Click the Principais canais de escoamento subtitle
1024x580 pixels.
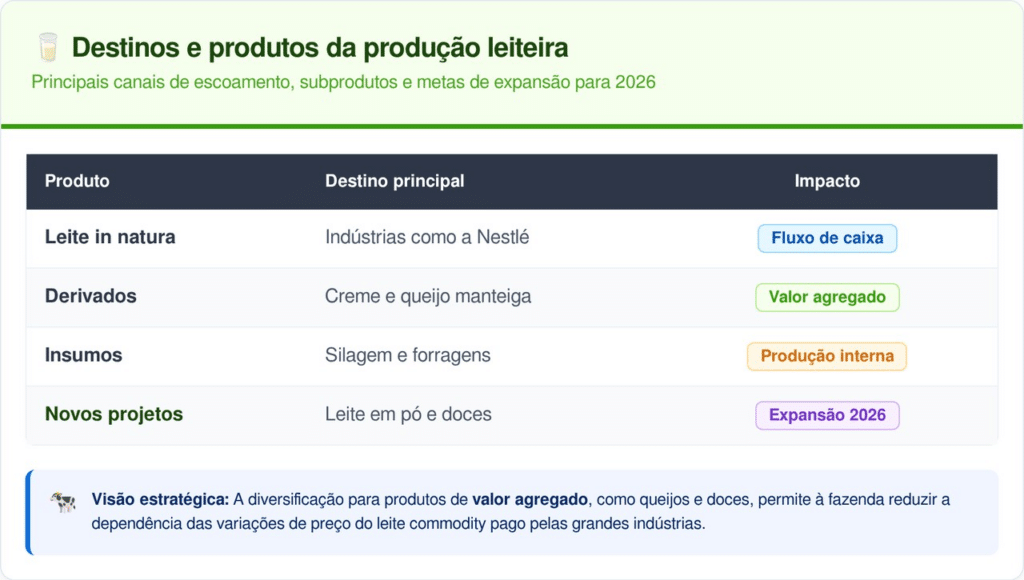click(343, 82)
